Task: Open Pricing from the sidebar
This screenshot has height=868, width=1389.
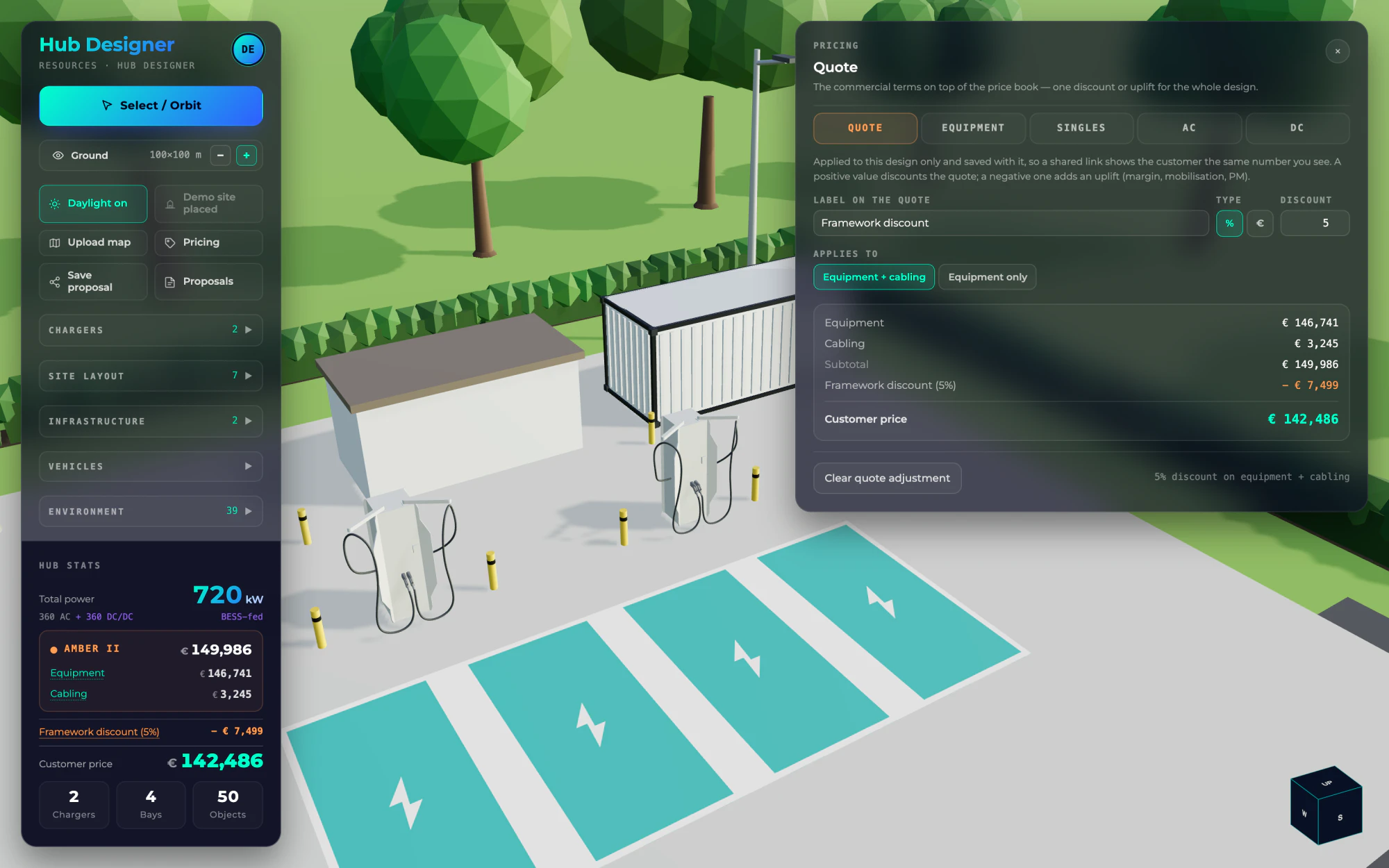Action: click(x=208, y=242)
